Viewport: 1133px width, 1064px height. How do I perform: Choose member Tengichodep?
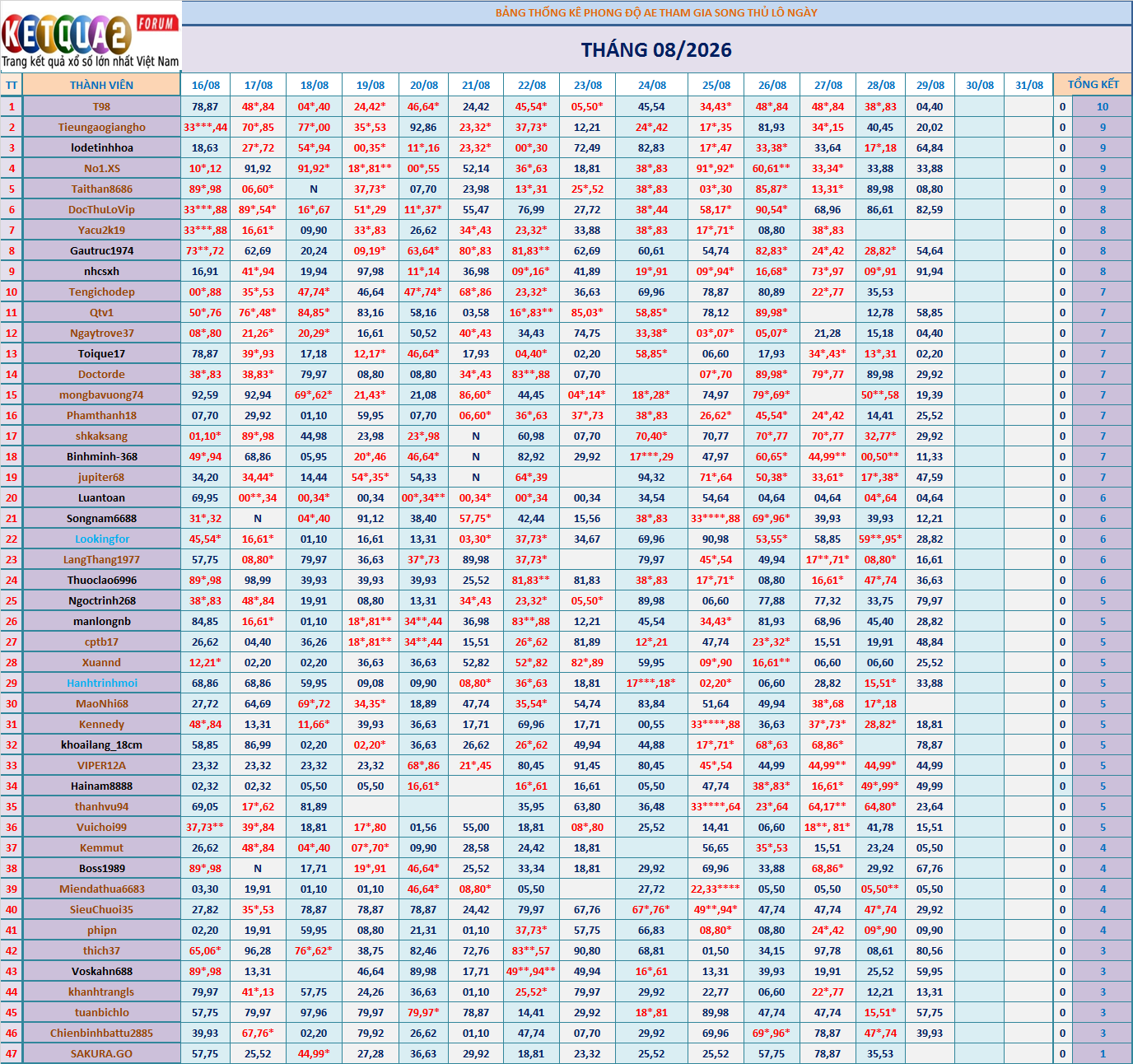(x=101, y=292)
